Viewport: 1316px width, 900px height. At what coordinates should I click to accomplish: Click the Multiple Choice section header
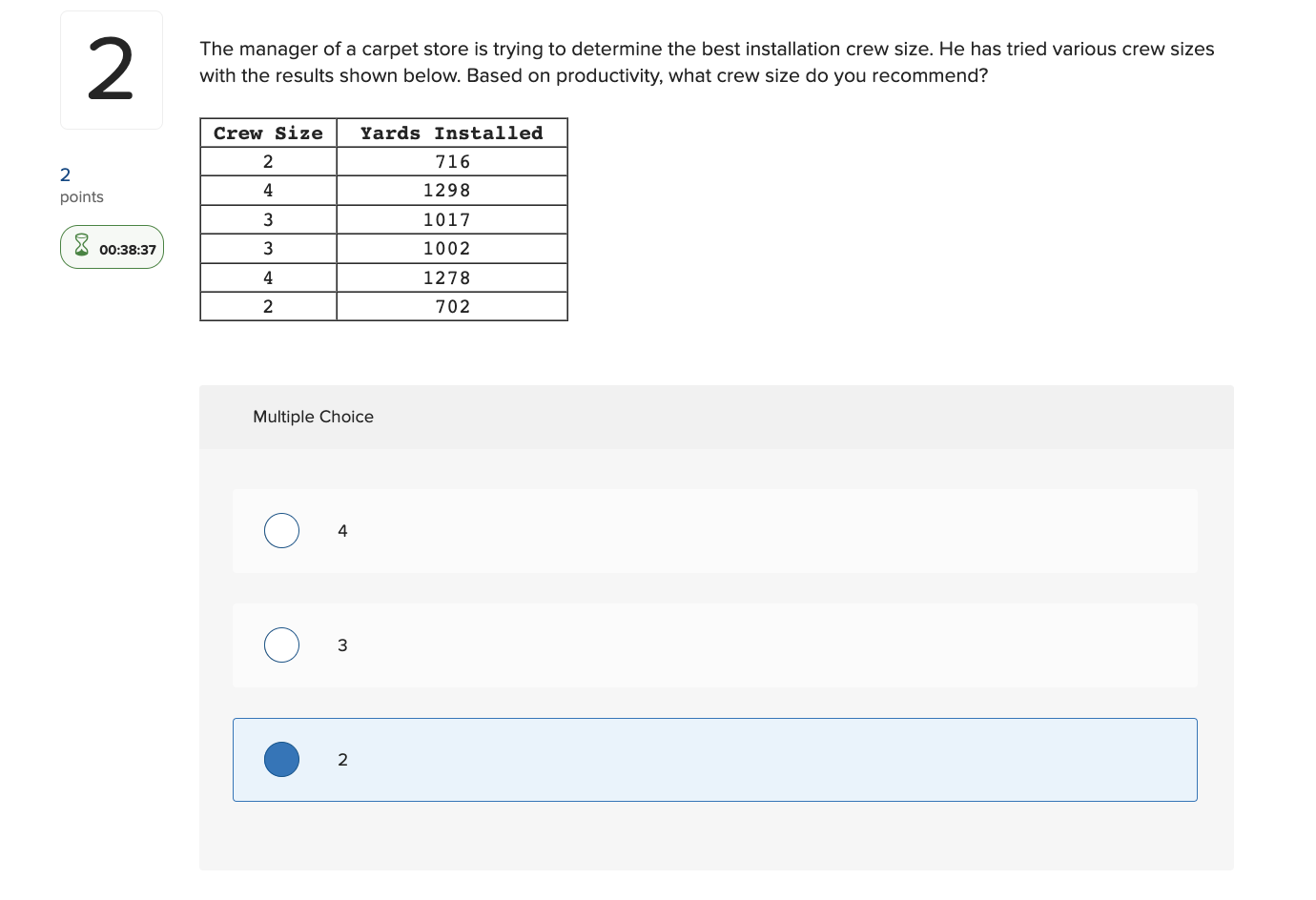click(x=313, y=417)
